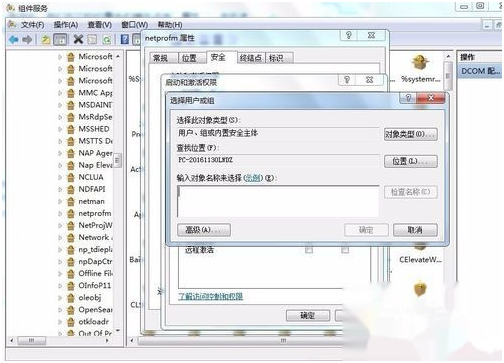Click the black X delete toolbar icon
The image size is (504, 363).
78,40
